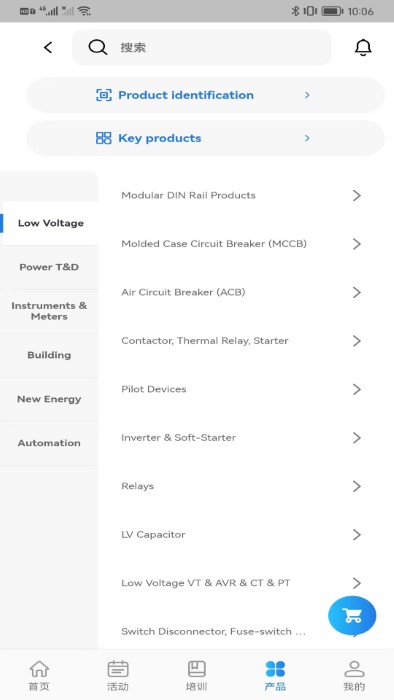Select the Automation sidebar category

pyautogui.click(x=49, y=443)
